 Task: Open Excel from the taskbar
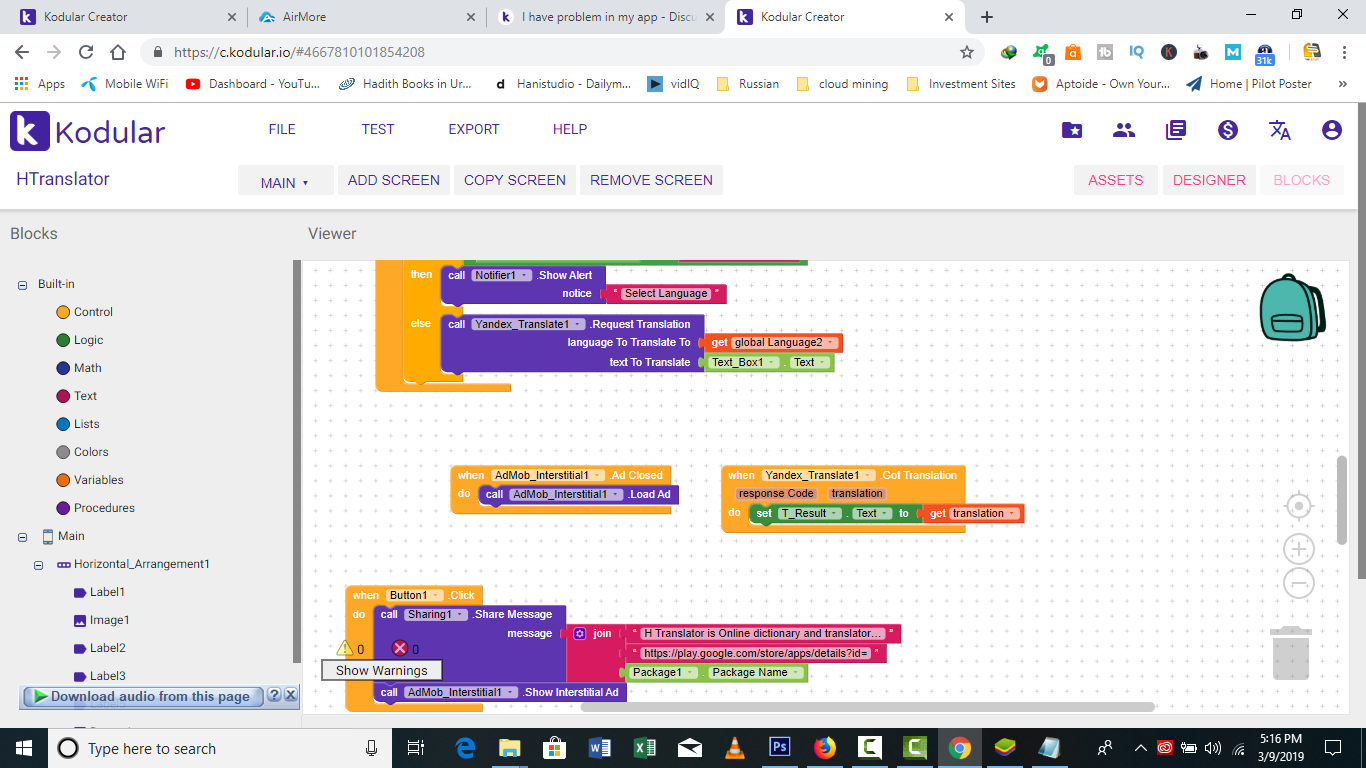coord(645,747)
